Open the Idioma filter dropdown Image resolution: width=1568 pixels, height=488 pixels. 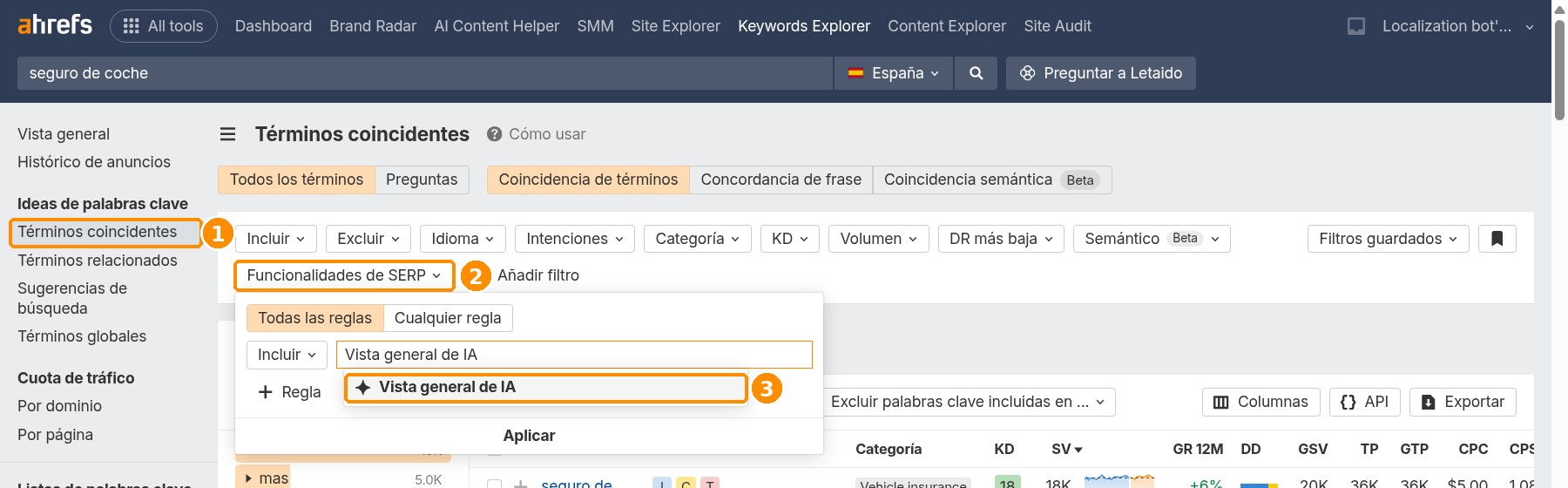point(463,239)
